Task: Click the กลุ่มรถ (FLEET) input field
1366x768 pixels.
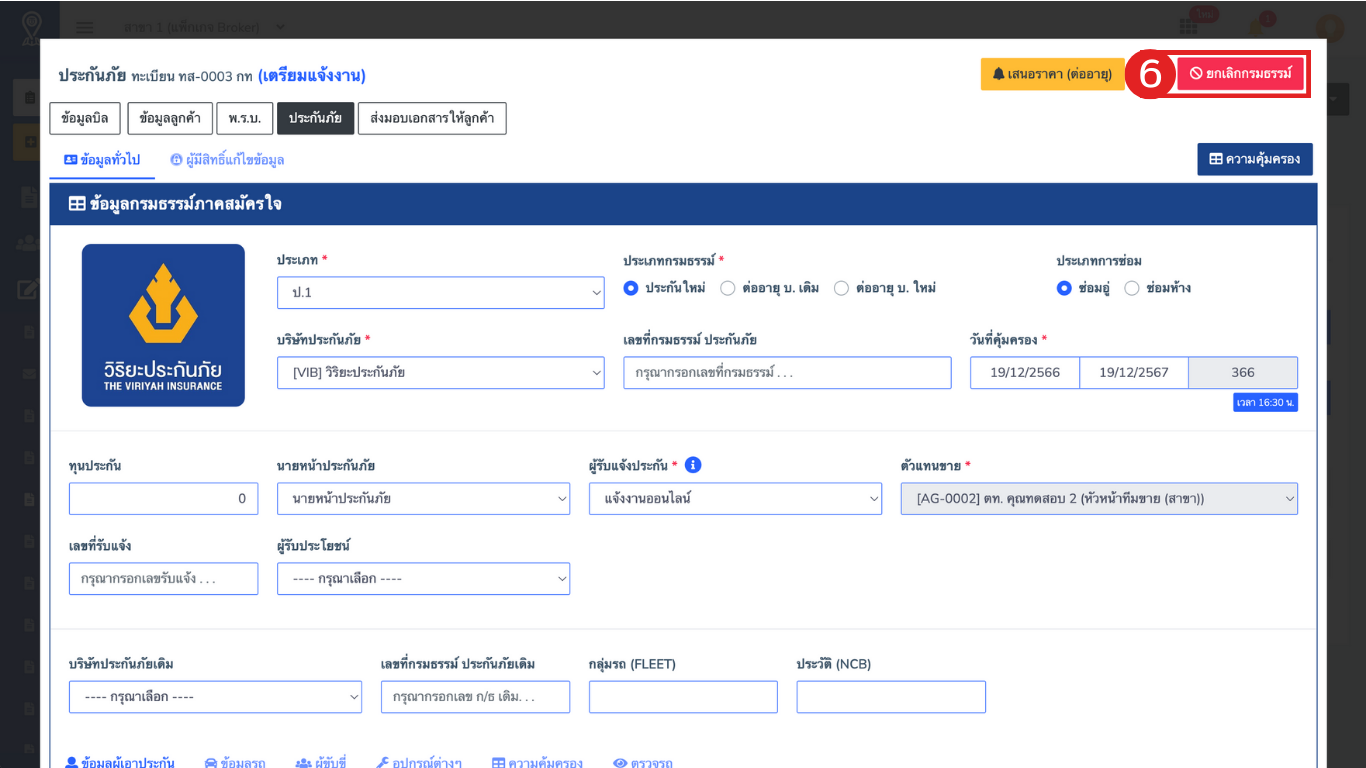Action: tap(683, 697)
